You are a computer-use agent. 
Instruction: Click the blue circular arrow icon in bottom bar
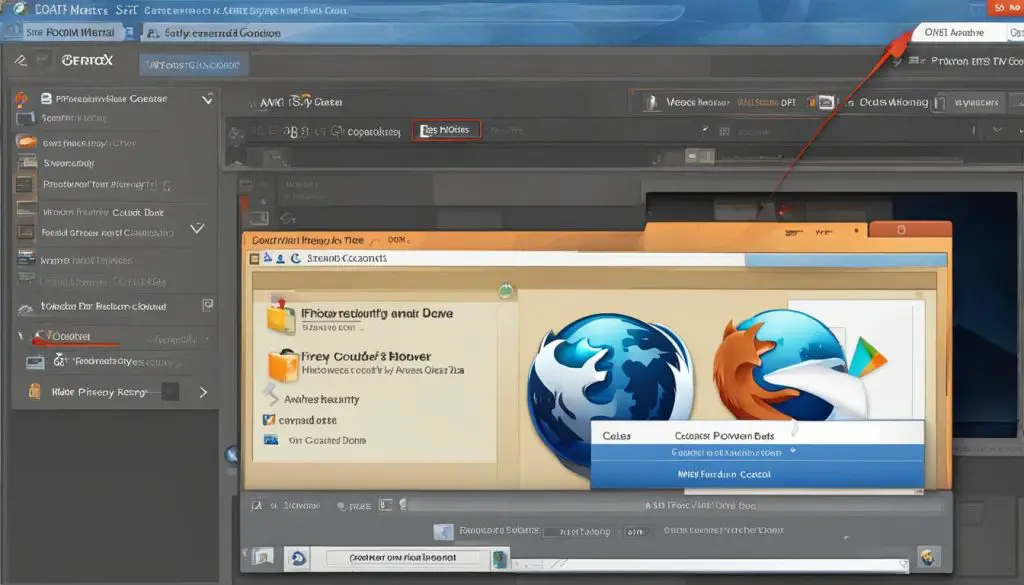298,558
